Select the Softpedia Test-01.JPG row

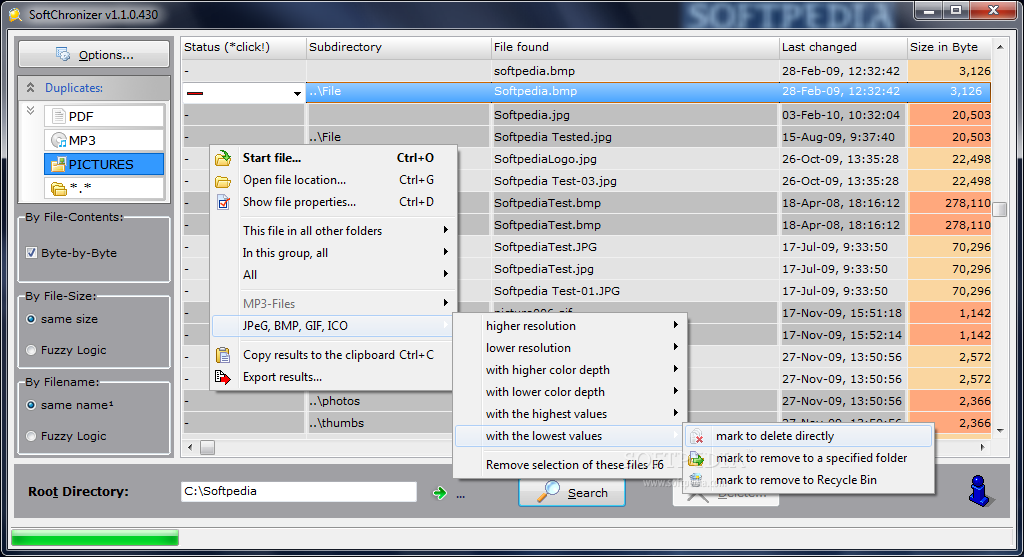click(x=586, y=291)
